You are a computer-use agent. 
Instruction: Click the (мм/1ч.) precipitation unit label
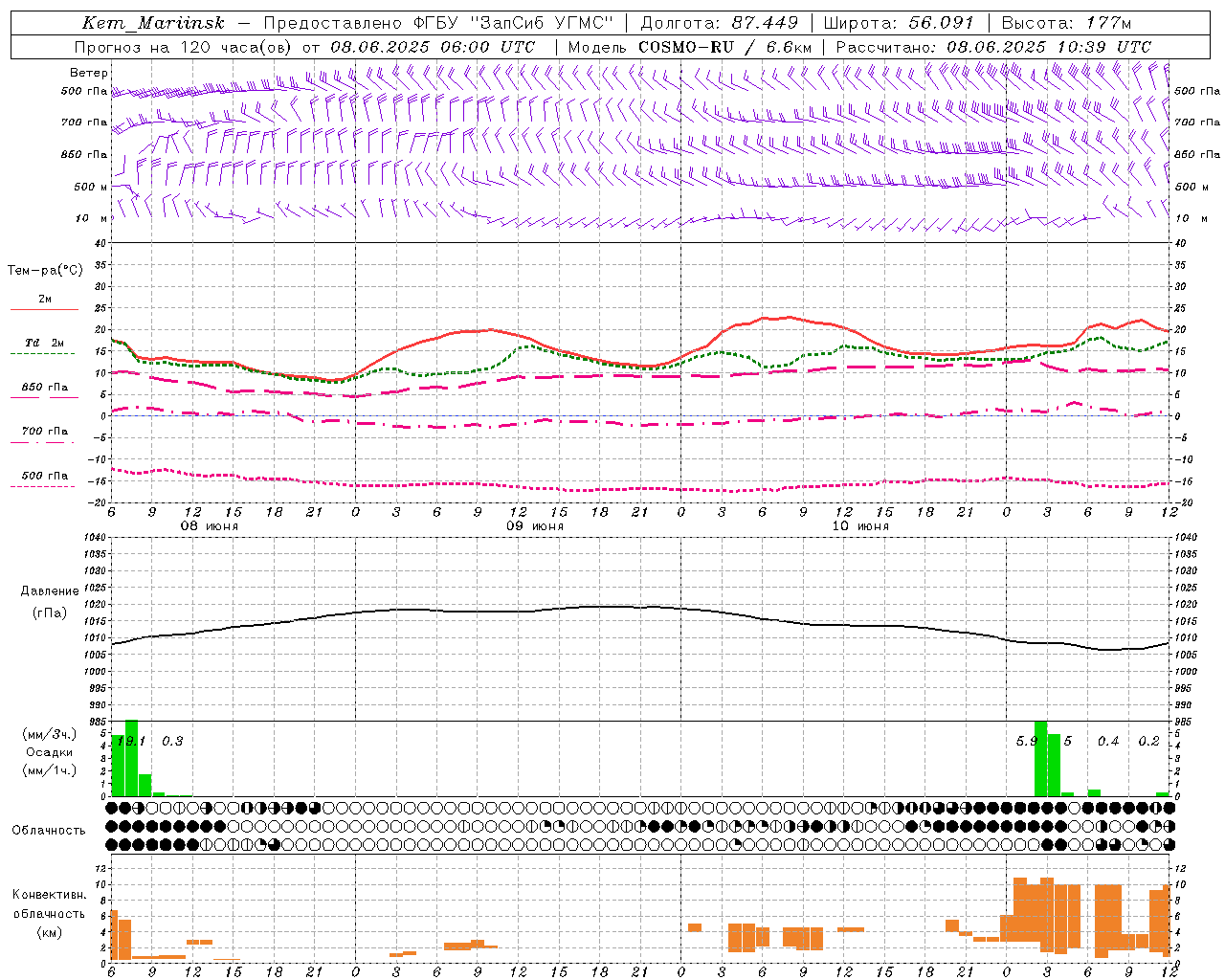(x=49, y=770)
